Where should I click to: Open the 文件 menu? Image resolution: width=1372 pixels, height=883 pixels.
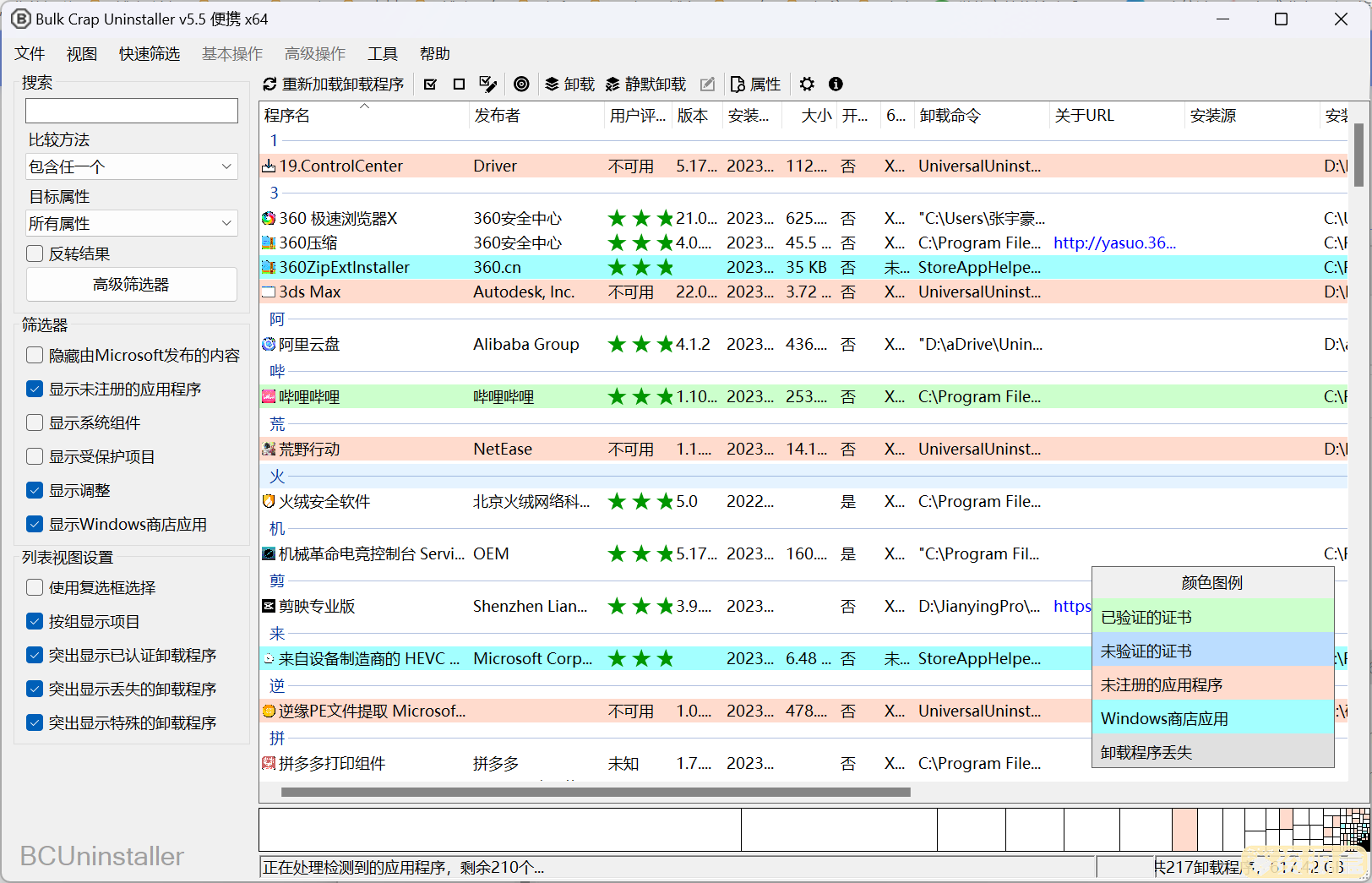click(x=30, y=54)
